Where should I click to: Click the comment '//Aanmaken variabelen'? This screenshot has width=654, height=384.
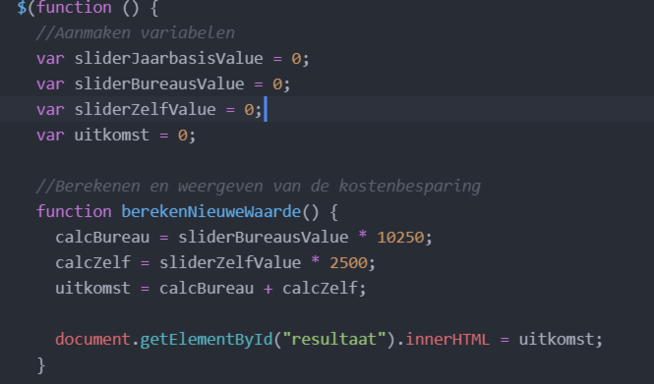coord(136,33)
